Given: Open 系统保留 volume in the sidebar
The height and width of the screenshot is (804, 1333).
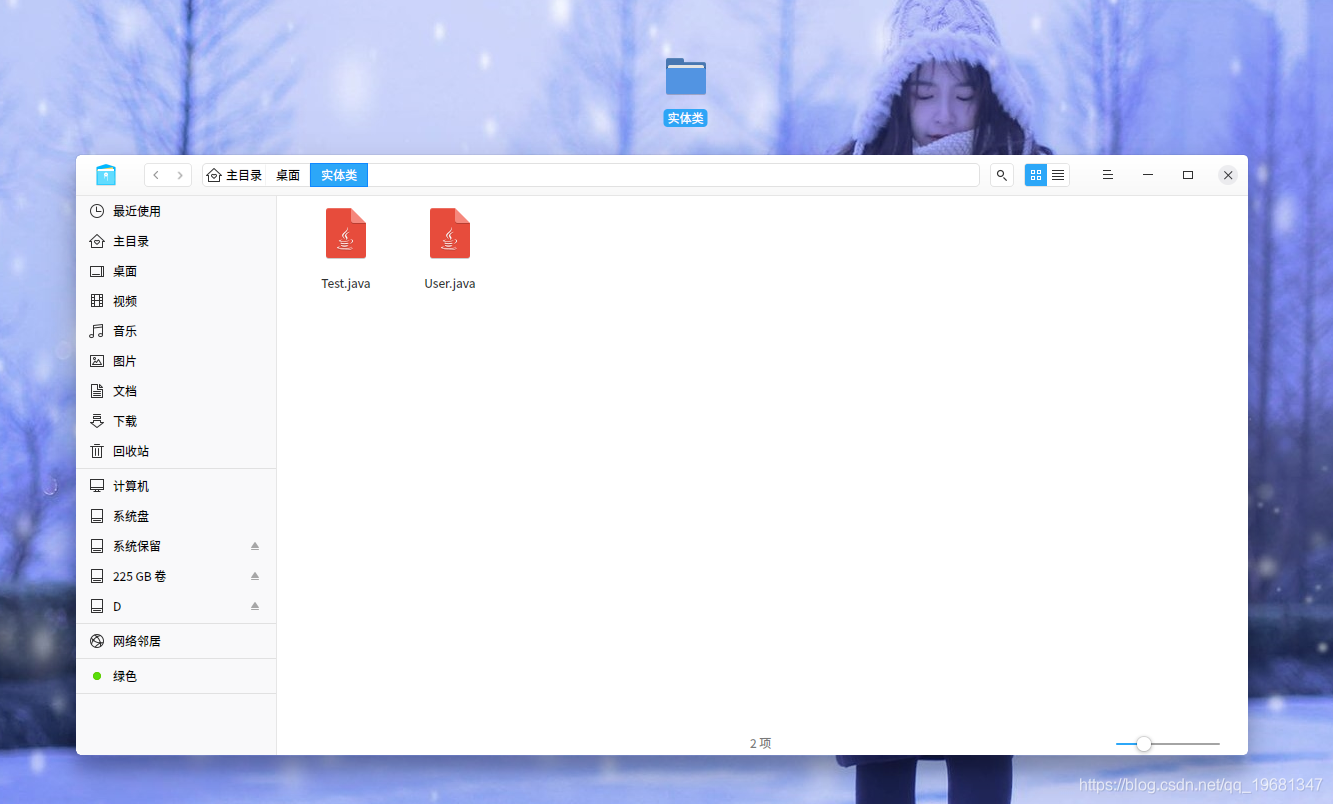Looking at the screenshot, I should coord(176,546).
